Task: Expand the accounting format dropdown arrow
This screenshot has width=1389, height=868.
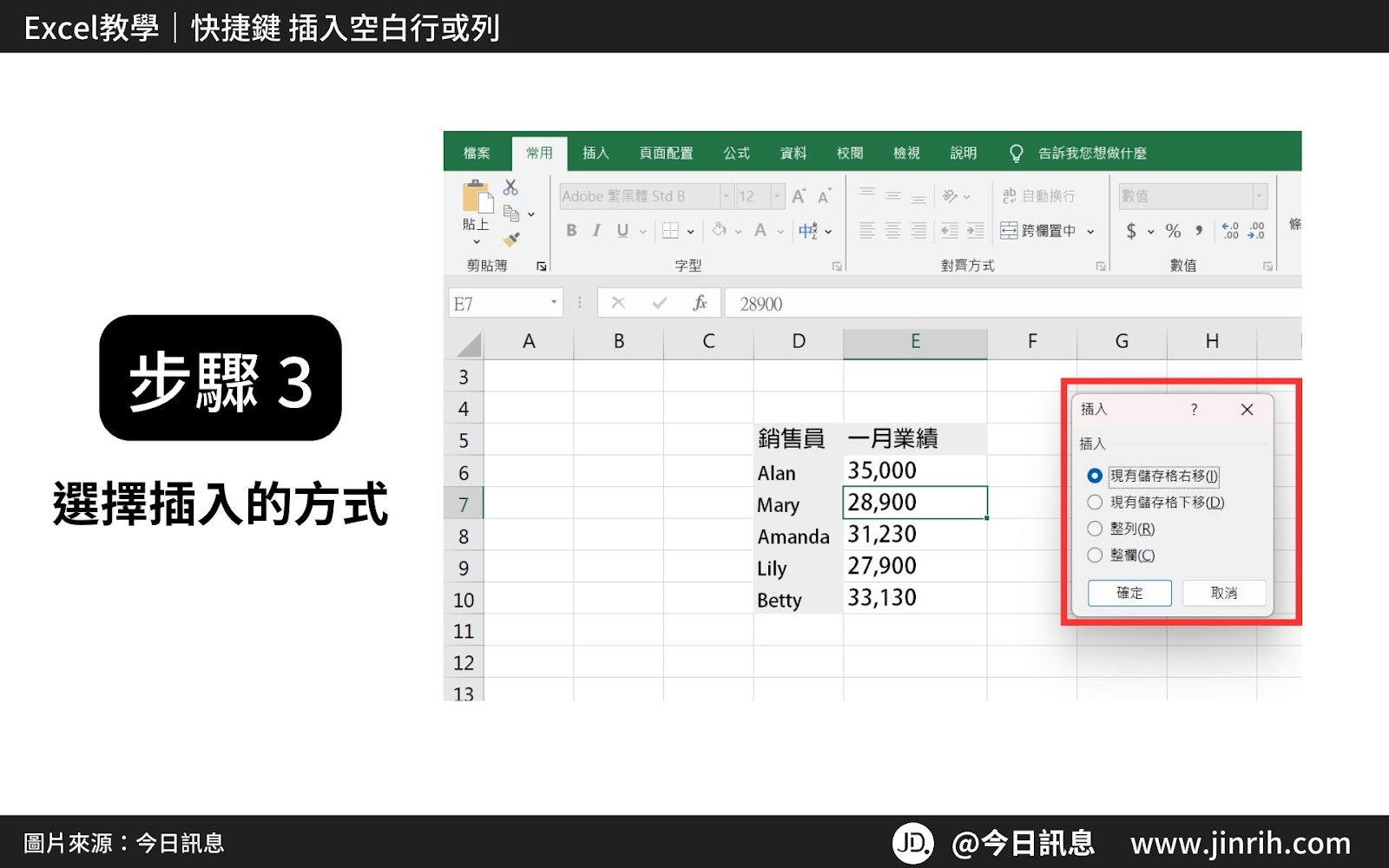Action: click(1150, 232)
